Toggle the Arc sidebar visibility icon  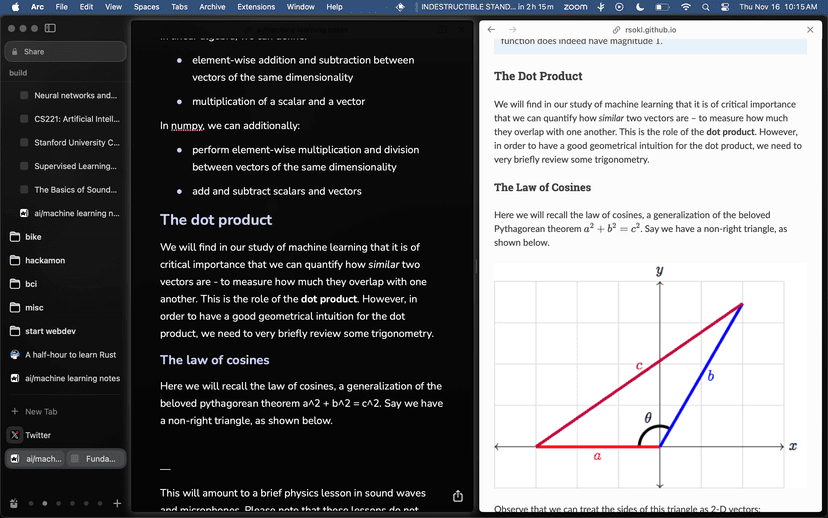coord(50,28)
